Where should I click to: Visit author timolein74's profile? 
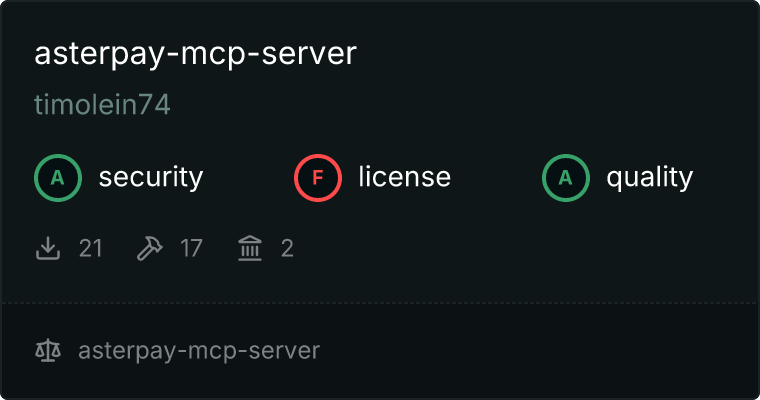coord(102,104)
